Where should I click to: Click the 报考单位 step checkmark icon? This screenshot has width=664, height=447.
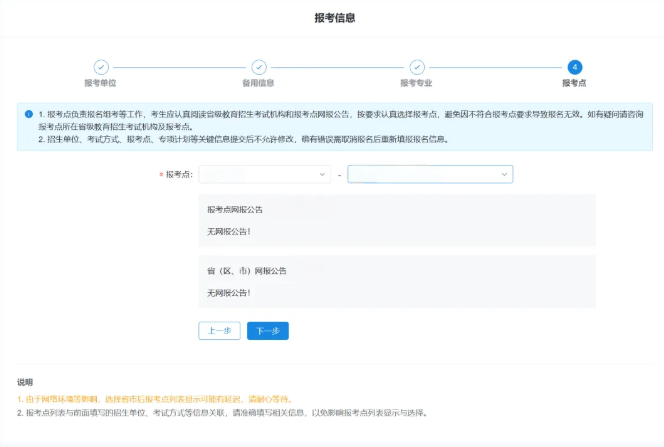click(101, 67)
